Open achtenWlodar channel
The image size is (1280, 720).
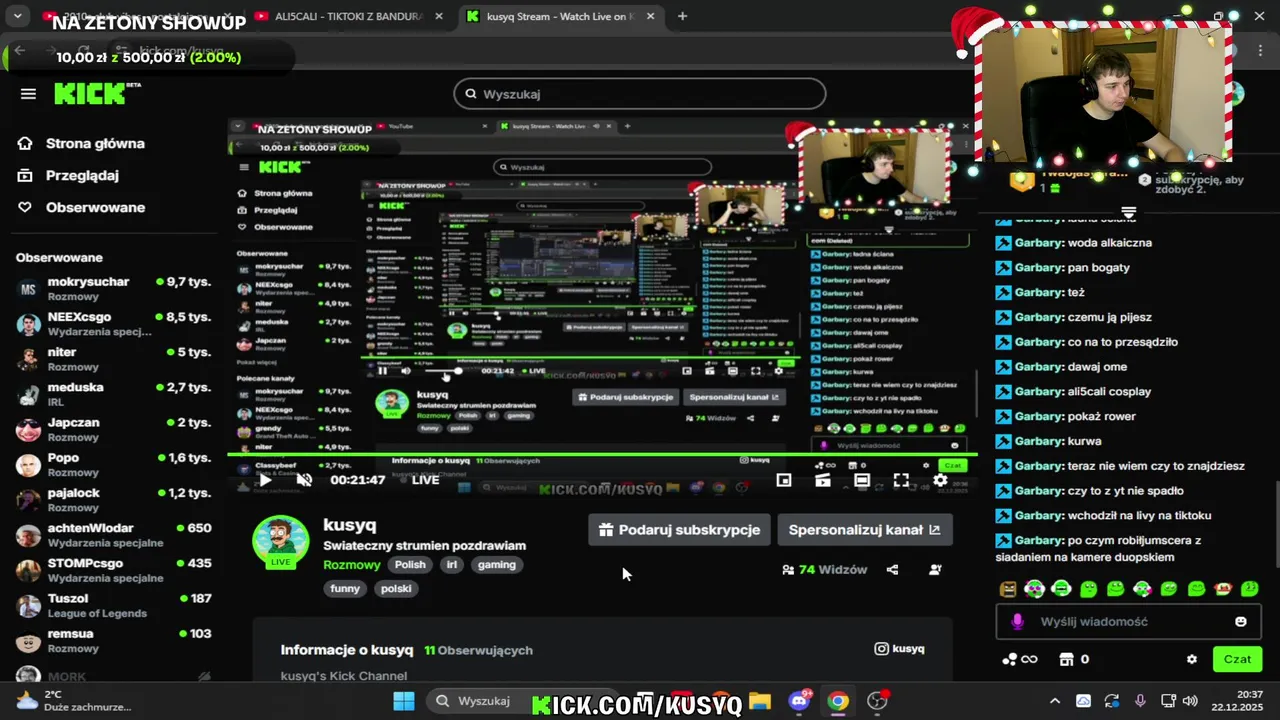pos(114,535)
